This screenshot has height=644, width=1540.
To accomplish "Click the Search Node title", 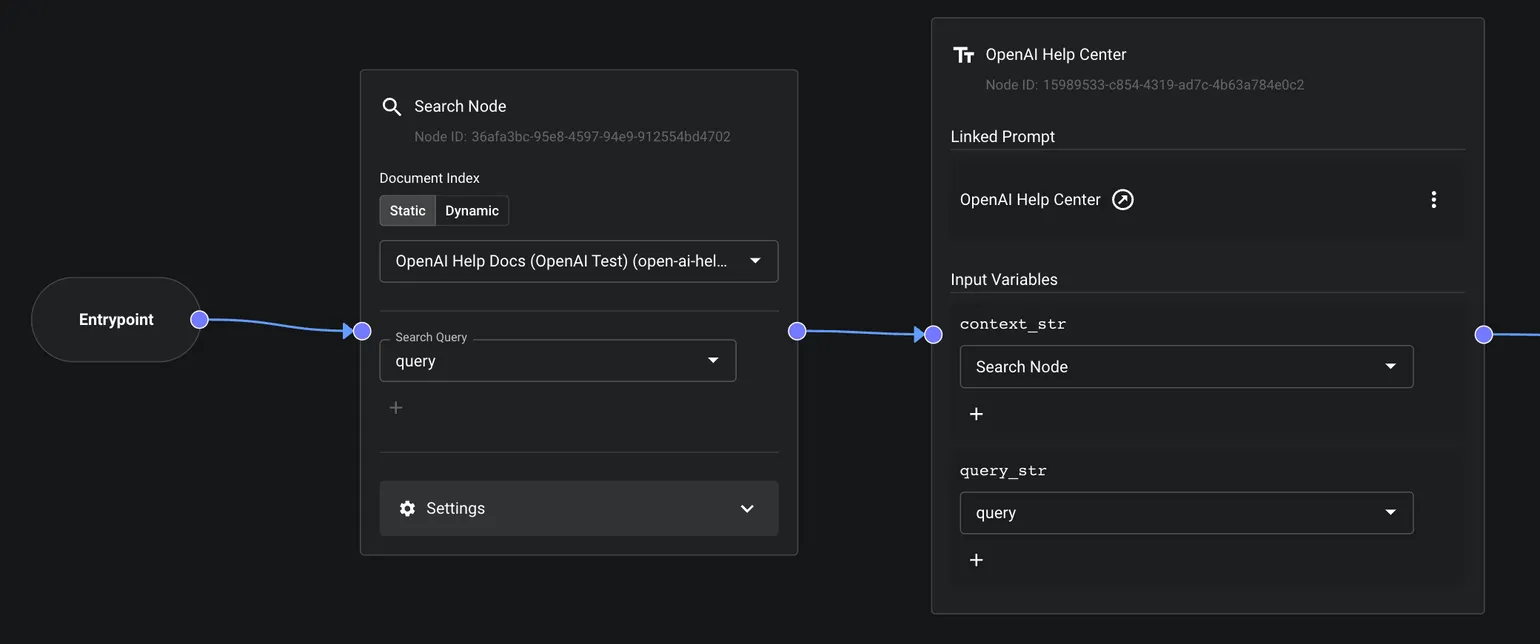I will pos(460,106).
